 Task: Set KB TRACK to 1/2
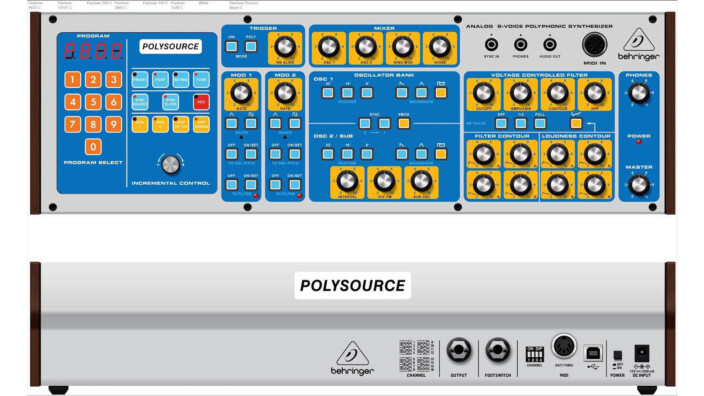[x=520, y=123]
